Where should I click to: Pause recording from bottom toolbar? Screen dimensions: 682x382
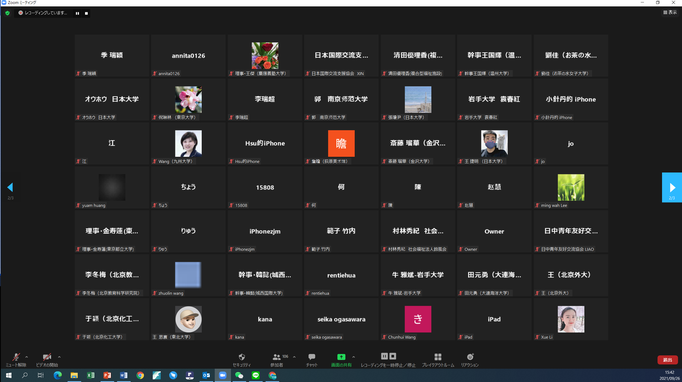384,356
